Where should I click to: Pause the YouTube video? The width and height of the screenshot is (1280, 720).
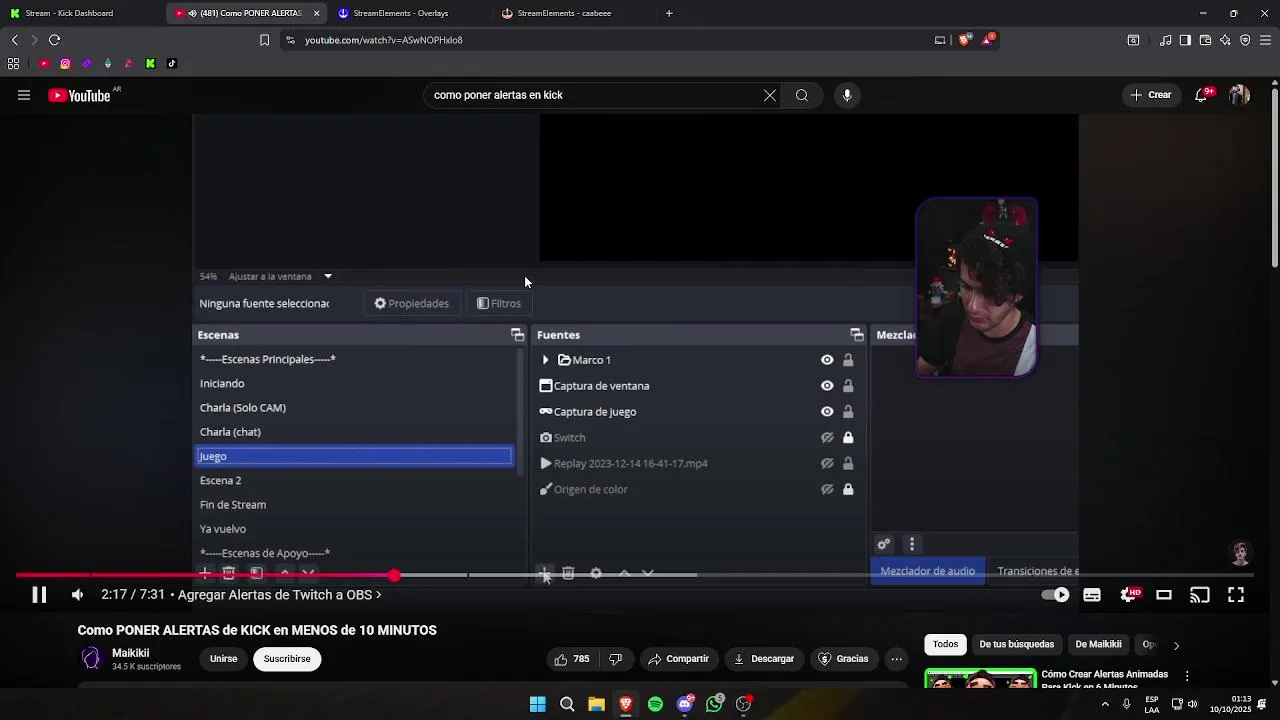[x=39, y=595]
